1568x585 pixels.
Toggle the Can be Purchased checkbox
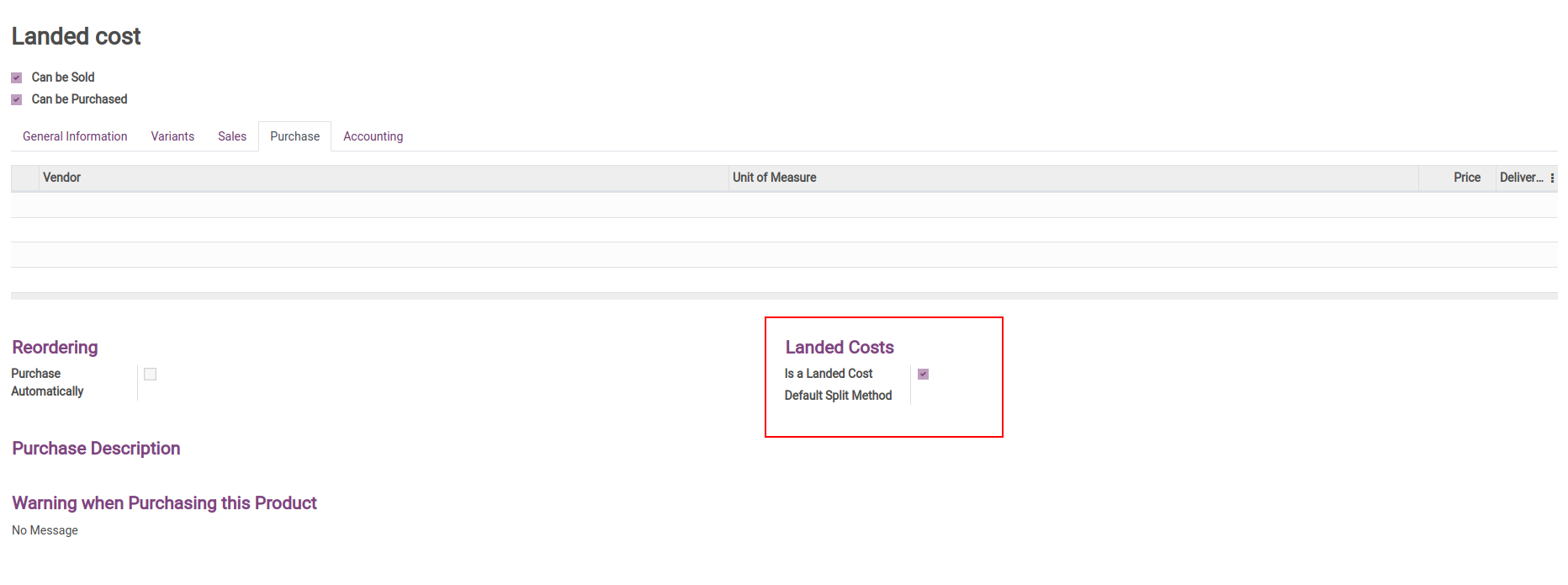click(x=16, y=99)
